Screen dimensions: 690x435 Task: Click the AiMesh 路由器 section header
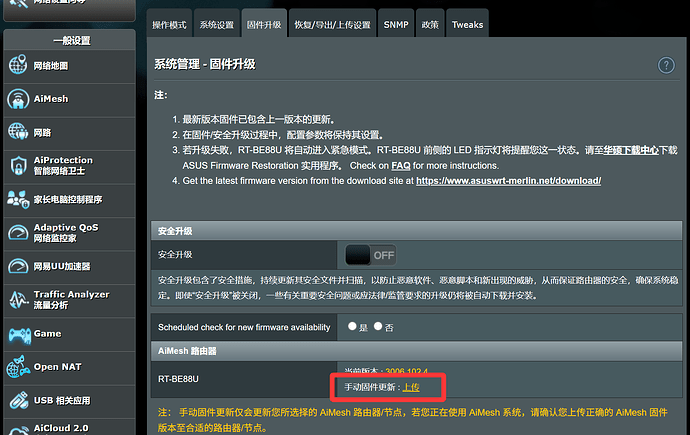416,351
